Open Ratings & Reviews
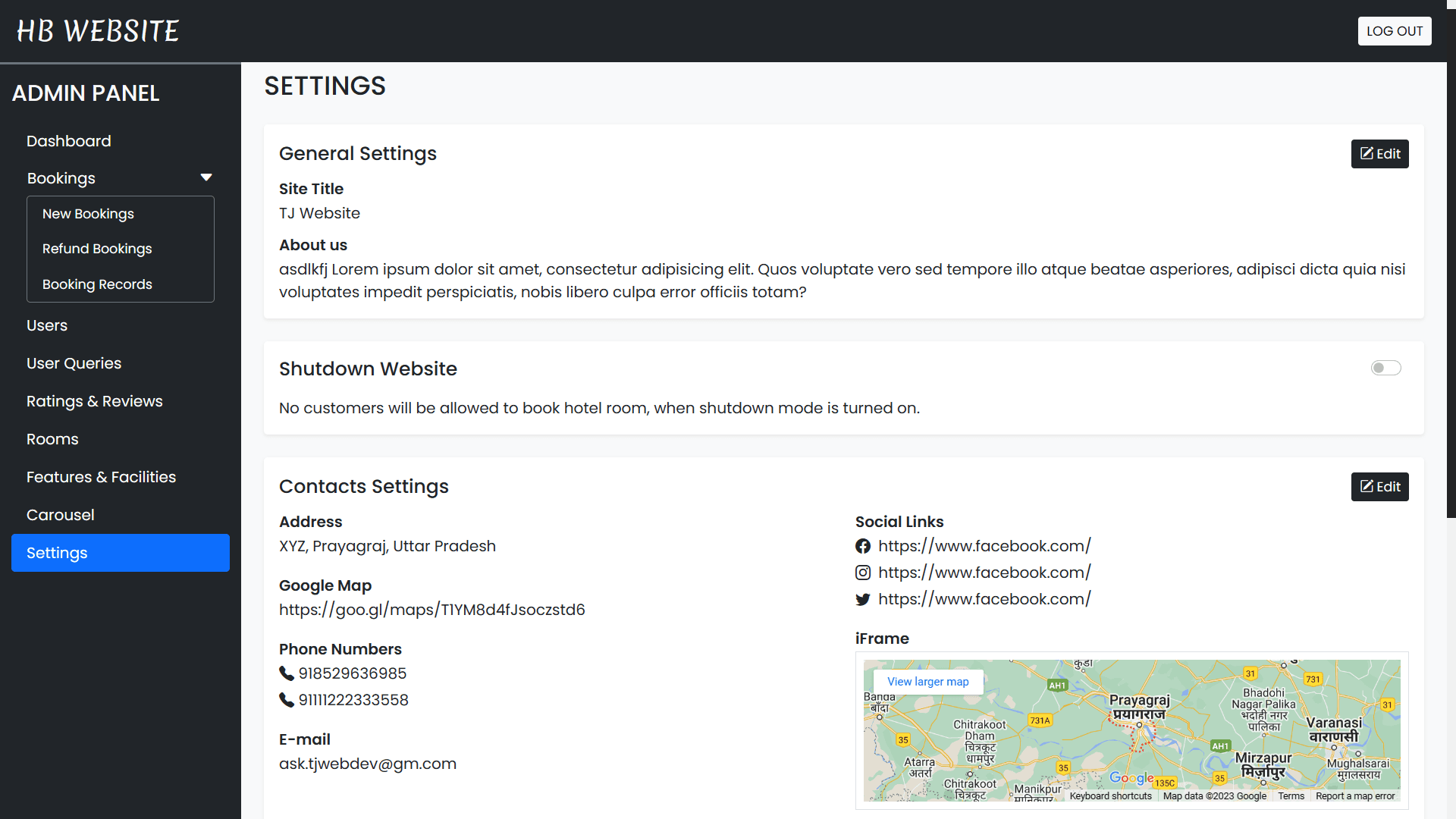1456x819 pixels. (94, 401)
